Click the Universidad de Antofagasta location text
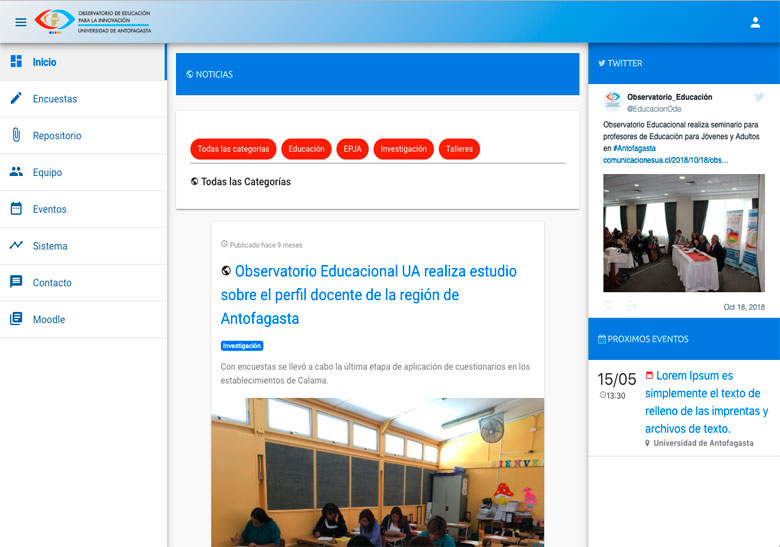The width and height of the screenshot is (780, 547). click(703, 443)
